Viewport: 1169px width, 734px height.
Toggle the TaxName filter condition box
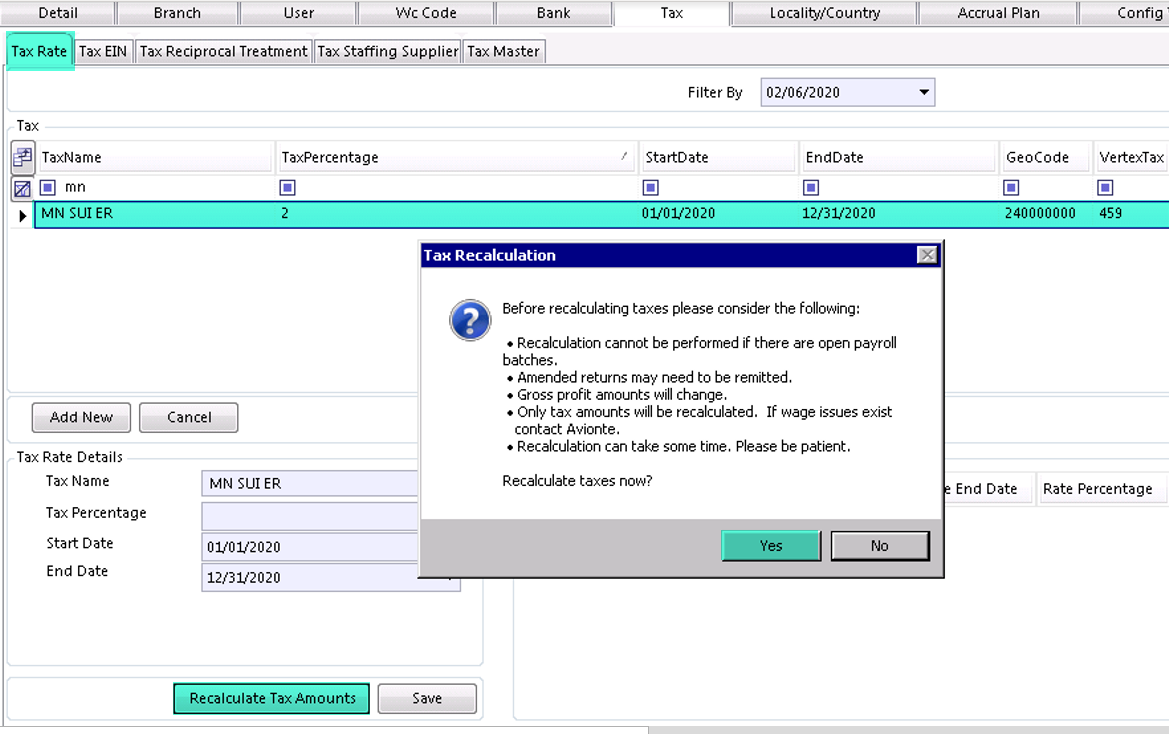pos(48,187)
